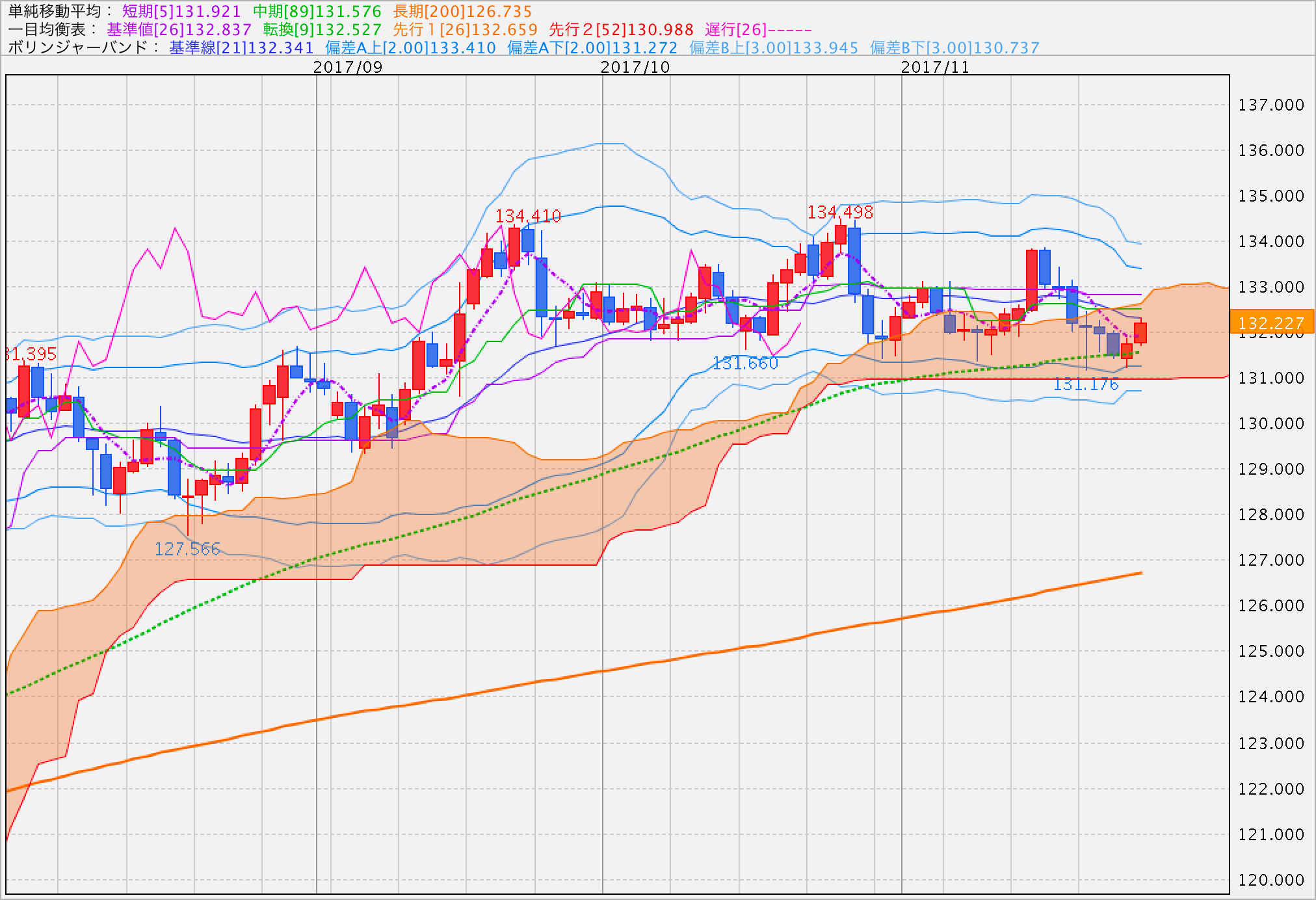Click the 偏差B下[3.00]130.737 label
1316x900 pixels.
click(x=954, y=47)
